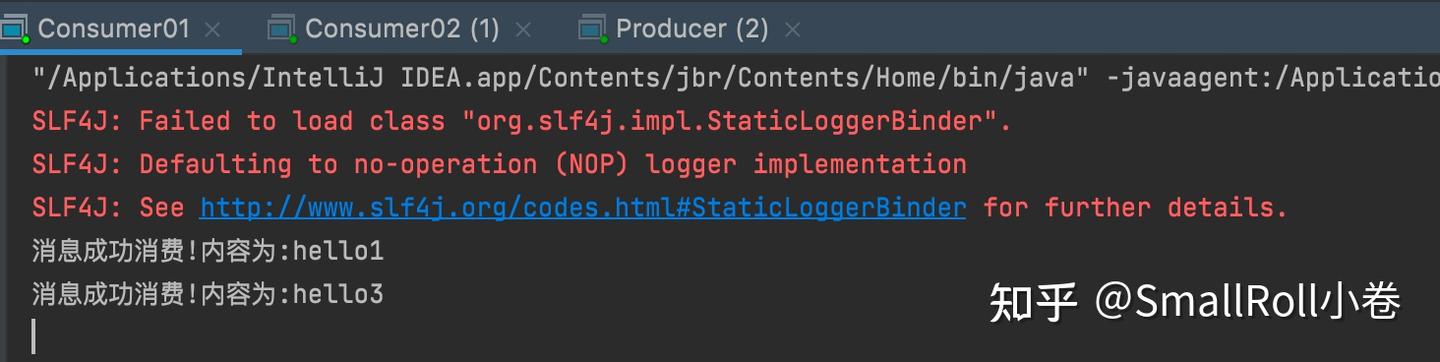
Task: Click the 知乎 watermark text
Action: (x=1033, y=301)
